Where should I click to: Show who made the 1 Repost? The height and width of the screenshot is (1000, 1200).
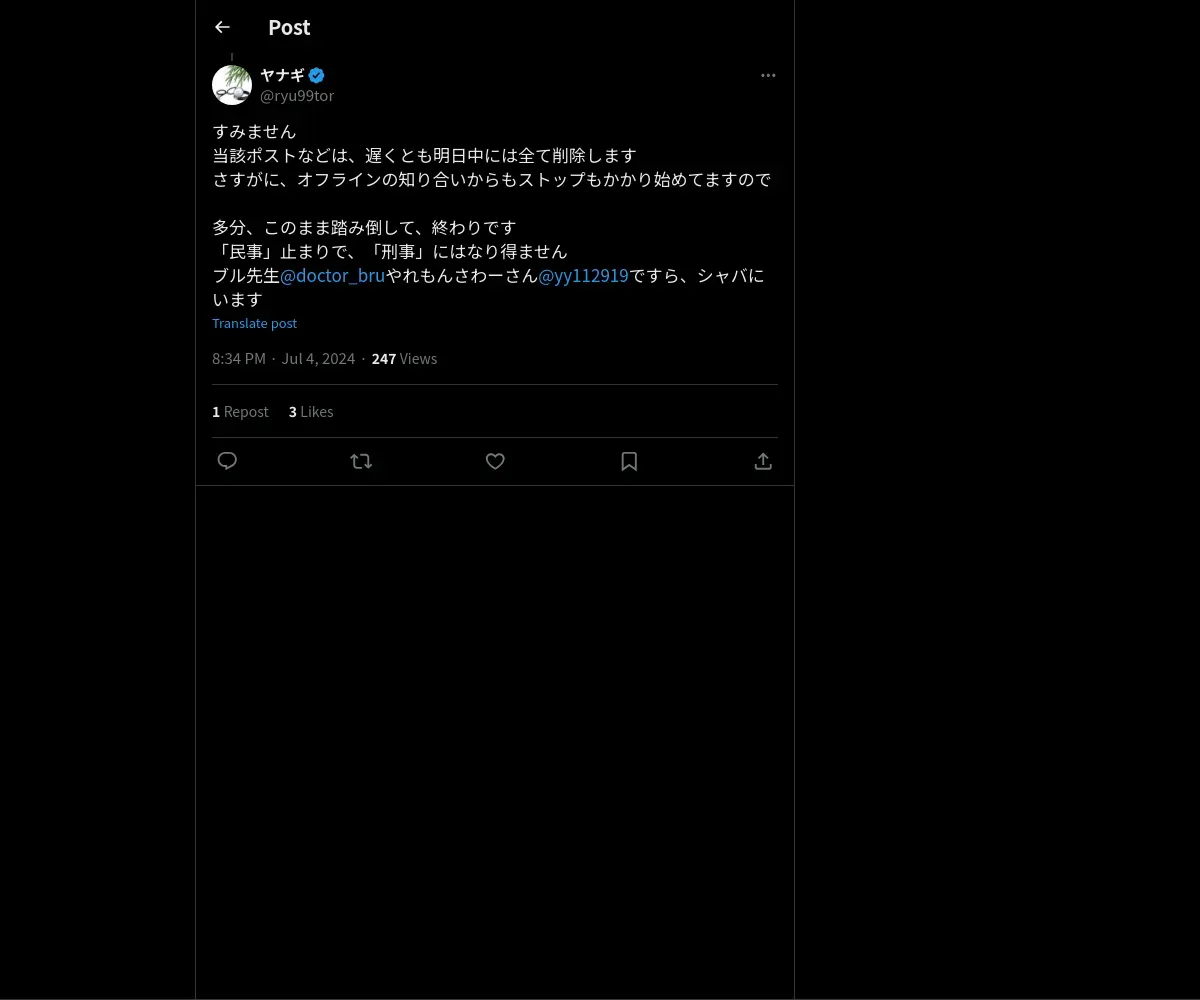[240, 411]
